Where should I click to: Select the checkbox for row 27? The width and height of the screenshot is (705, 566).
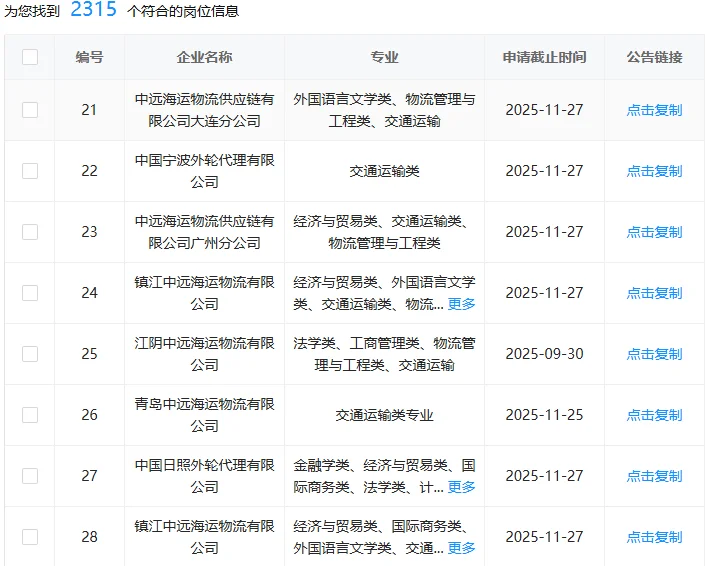click(x=30, y=476)
